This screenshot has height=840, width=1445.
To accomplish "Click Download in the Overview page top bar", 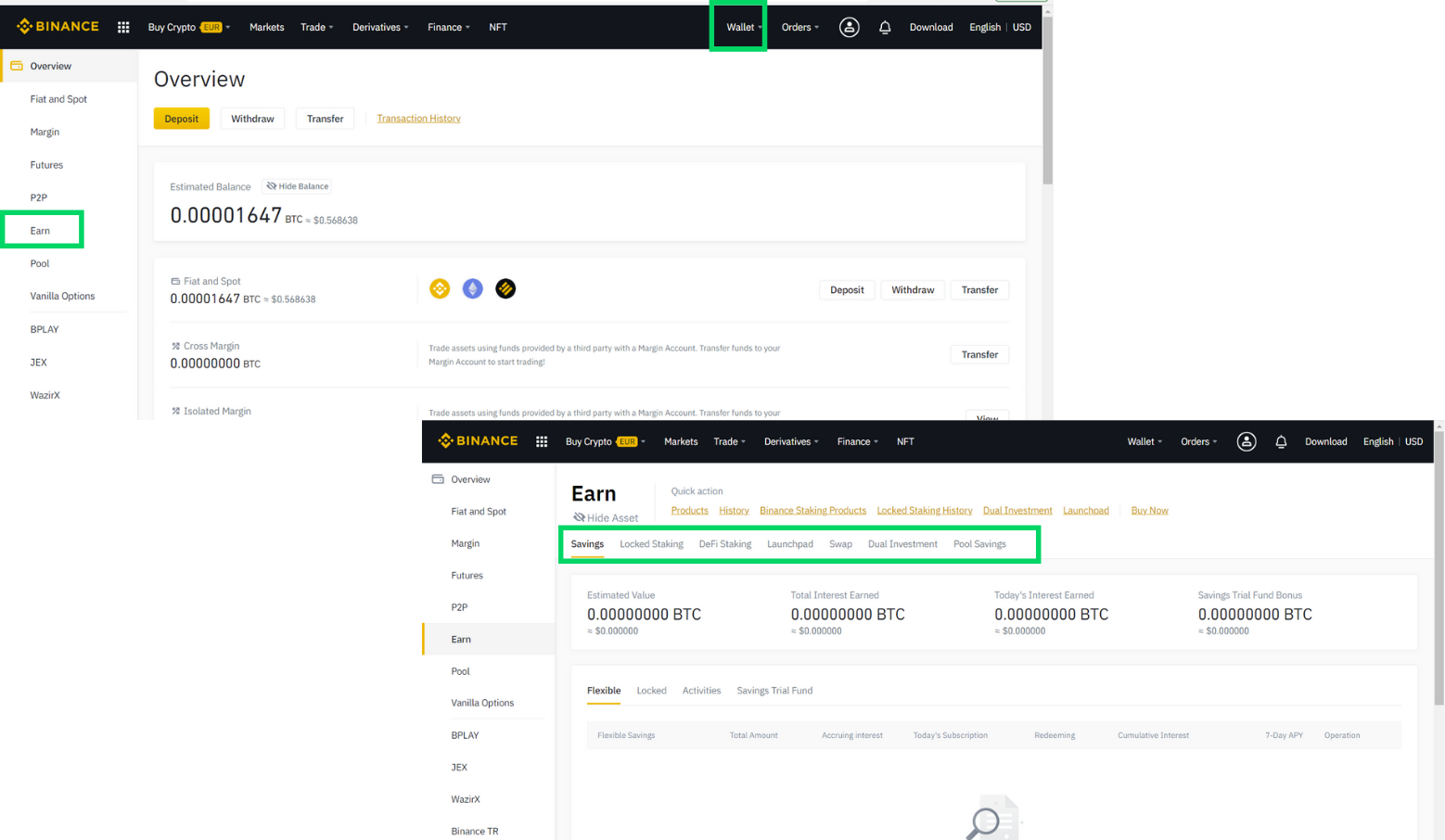I will [x=931, y=28].
